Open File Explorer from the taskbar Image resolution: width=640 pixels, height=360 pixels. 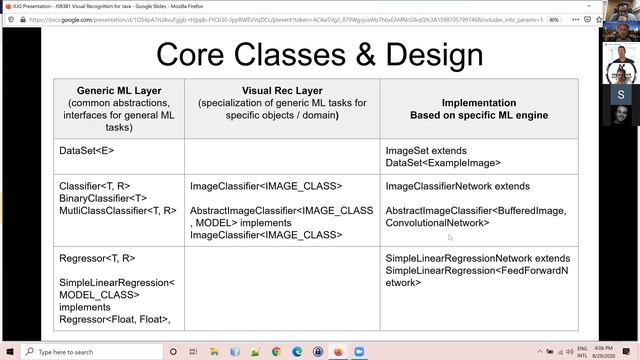tap(214, 351)
